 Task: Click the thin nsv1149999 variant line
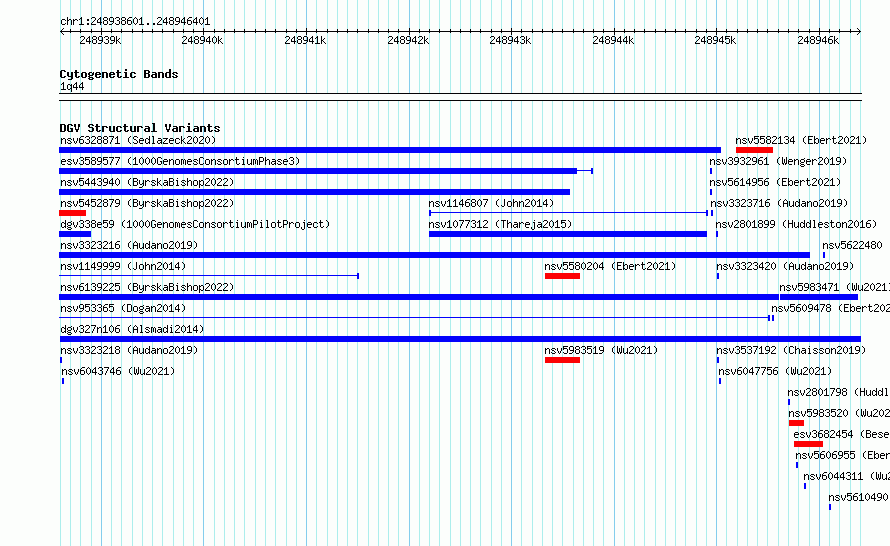point(209,276)
